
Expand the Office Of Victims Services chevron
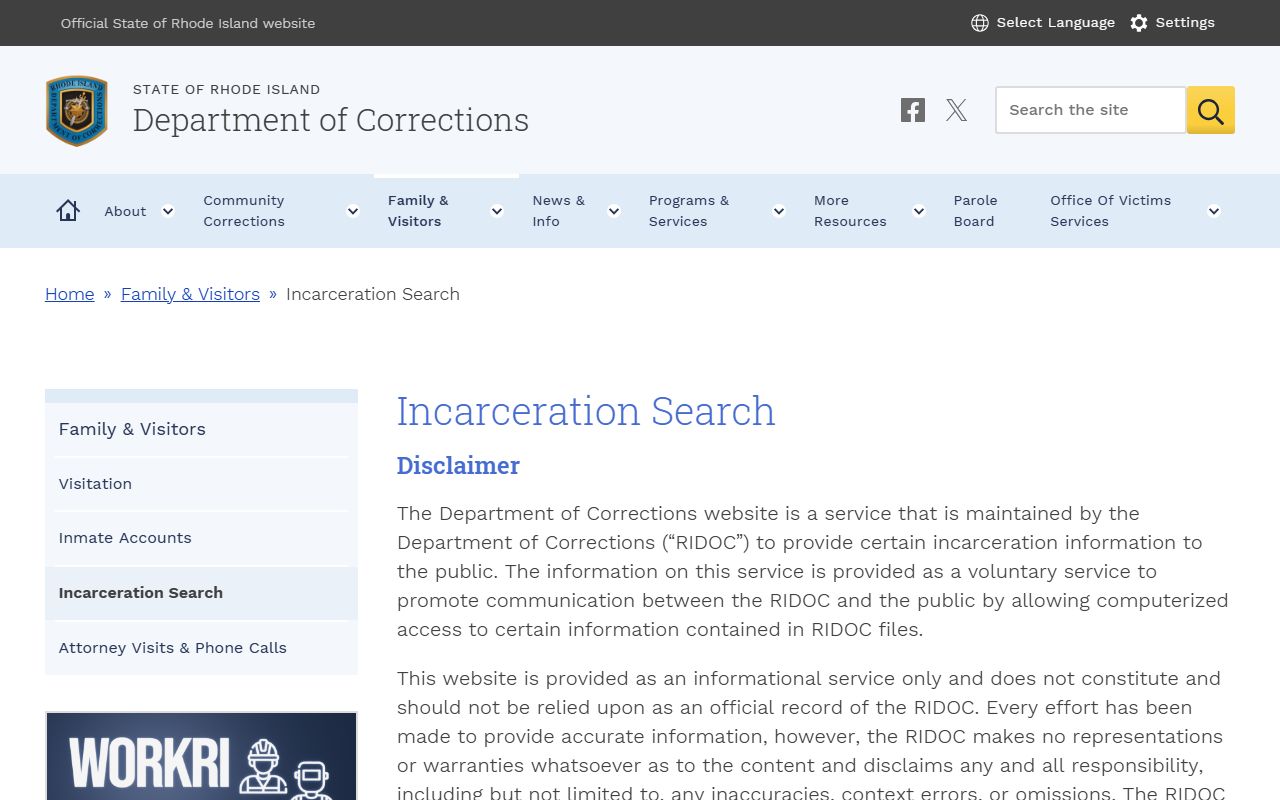coord(1214,211)
